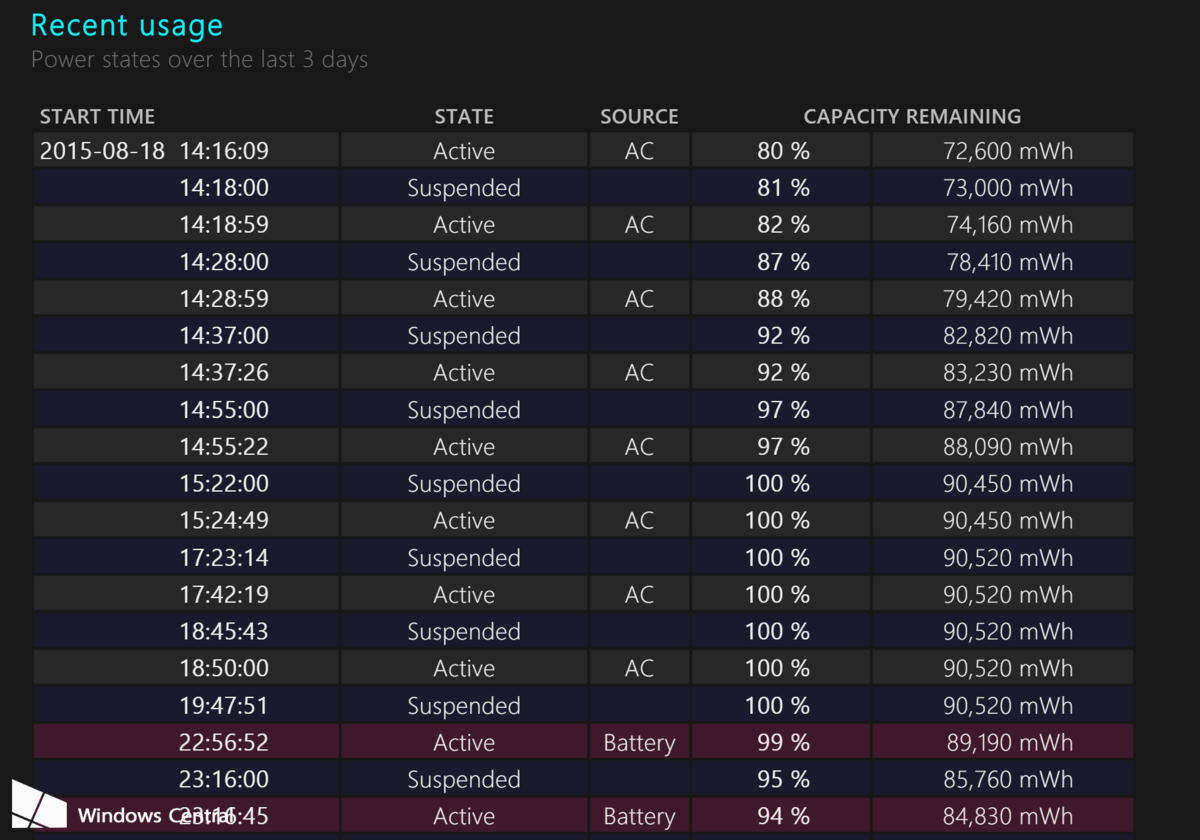Click the 95 % capacity cell
The height and width of the screenshot is (840, 1200).
click(783, 780)
